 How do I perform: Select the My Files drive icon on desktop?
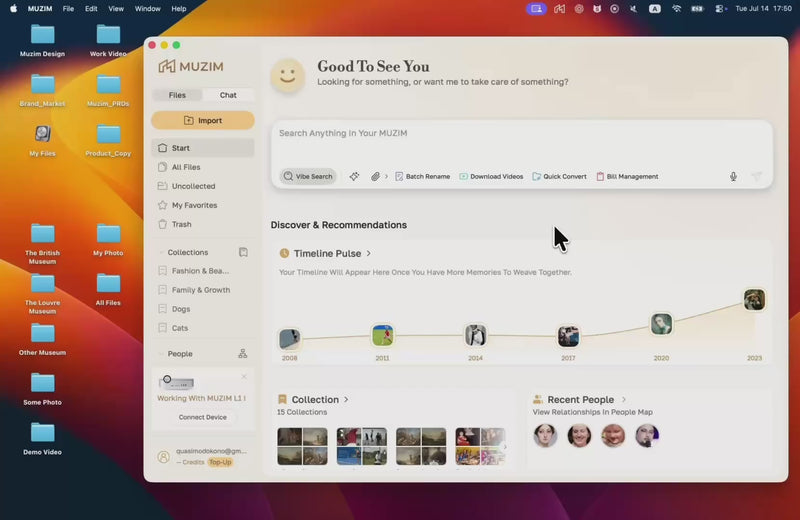click(x=42, y=140)
